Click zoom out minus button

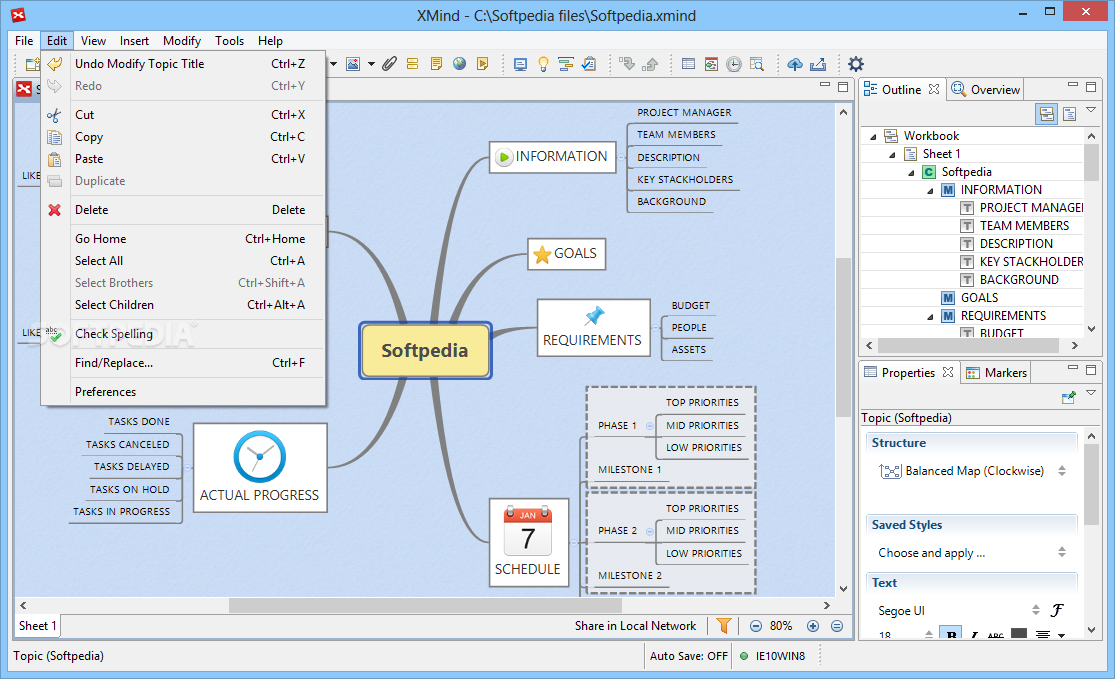click(x=756, y=626)
